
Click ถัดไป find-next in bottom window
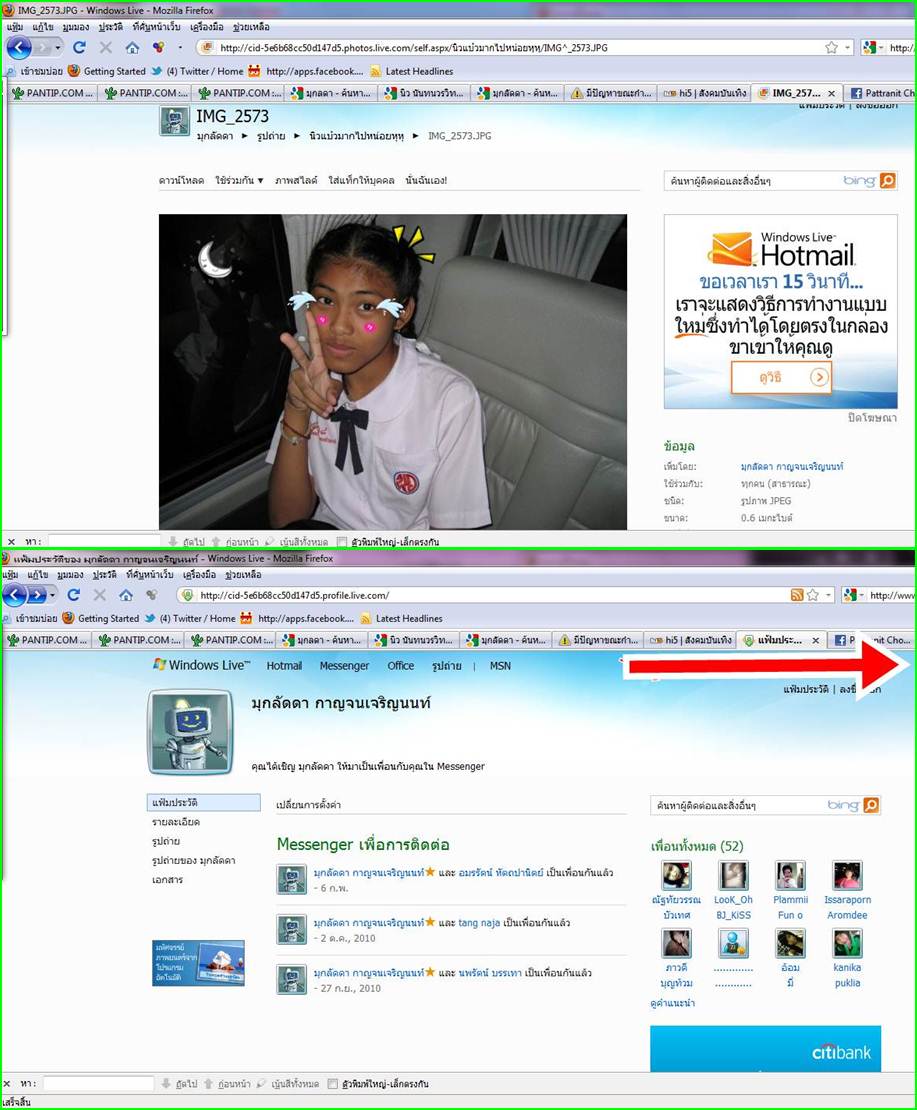pyautogui.click(x=179, y=1084)
